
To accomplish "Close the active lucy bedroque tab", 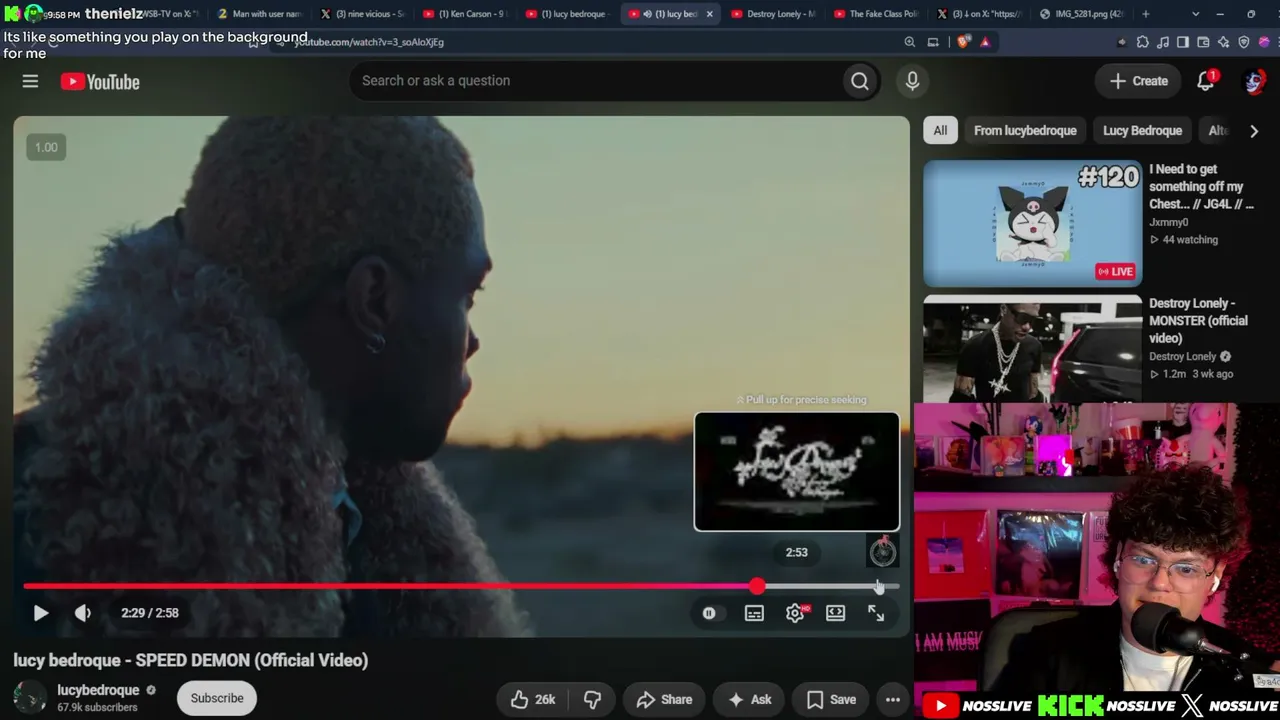I will (x=710, y=14).
